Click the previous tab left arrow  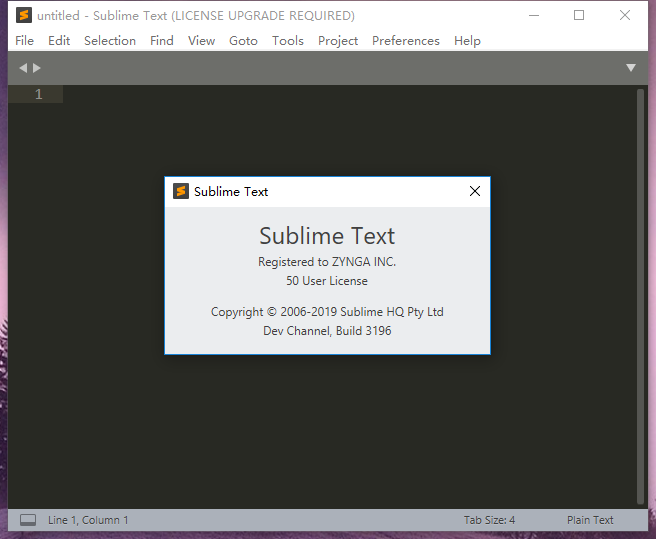coord(23,68)
